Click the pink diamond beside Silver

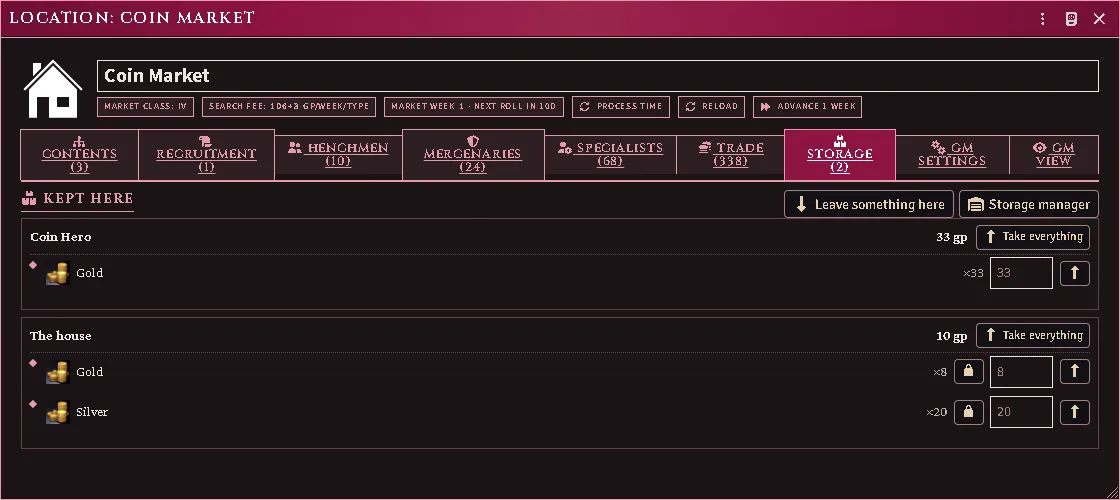click(33, 404)
